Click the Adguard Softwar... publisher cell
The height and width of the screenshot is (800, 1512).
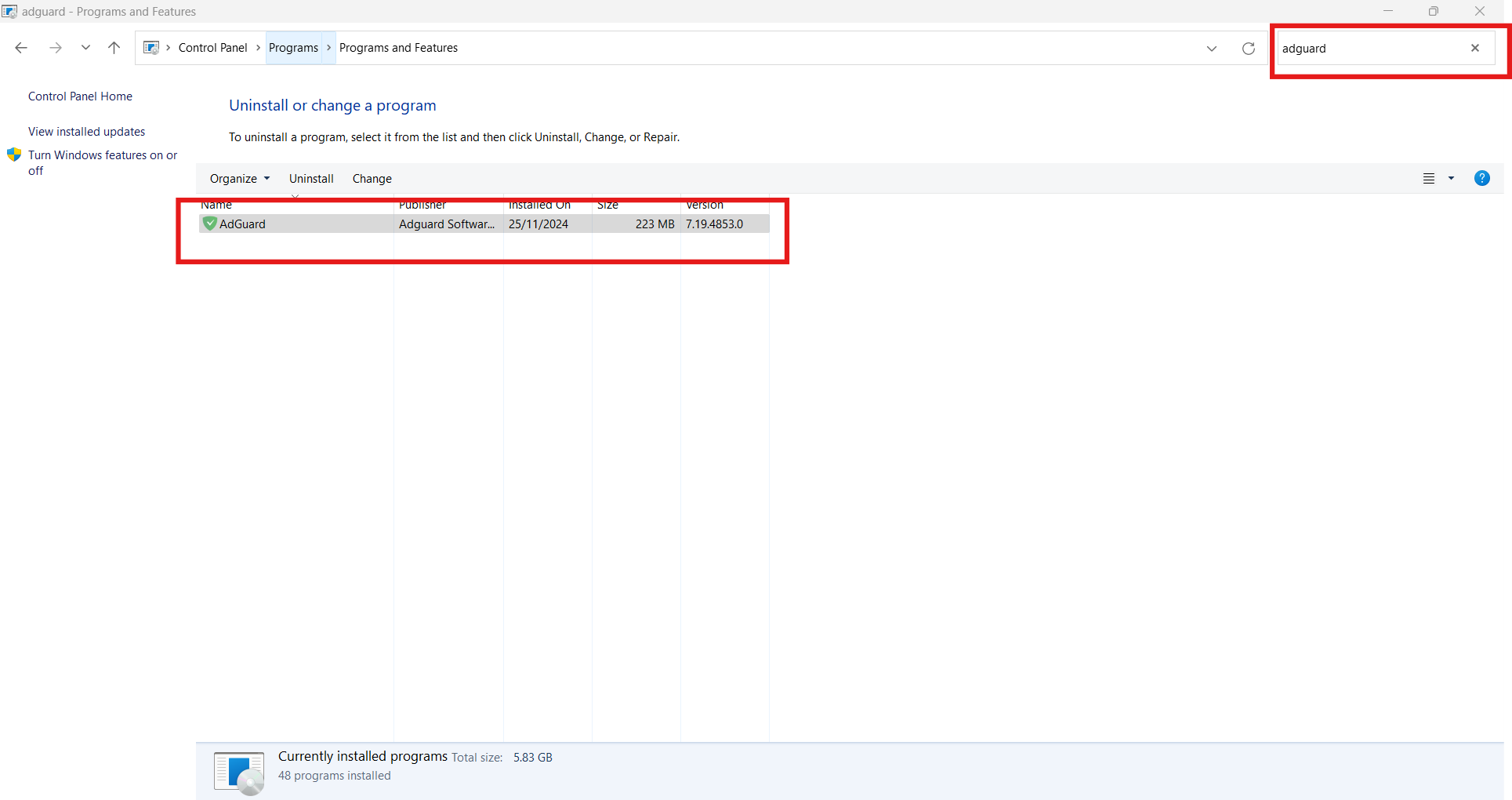(447, 224)
